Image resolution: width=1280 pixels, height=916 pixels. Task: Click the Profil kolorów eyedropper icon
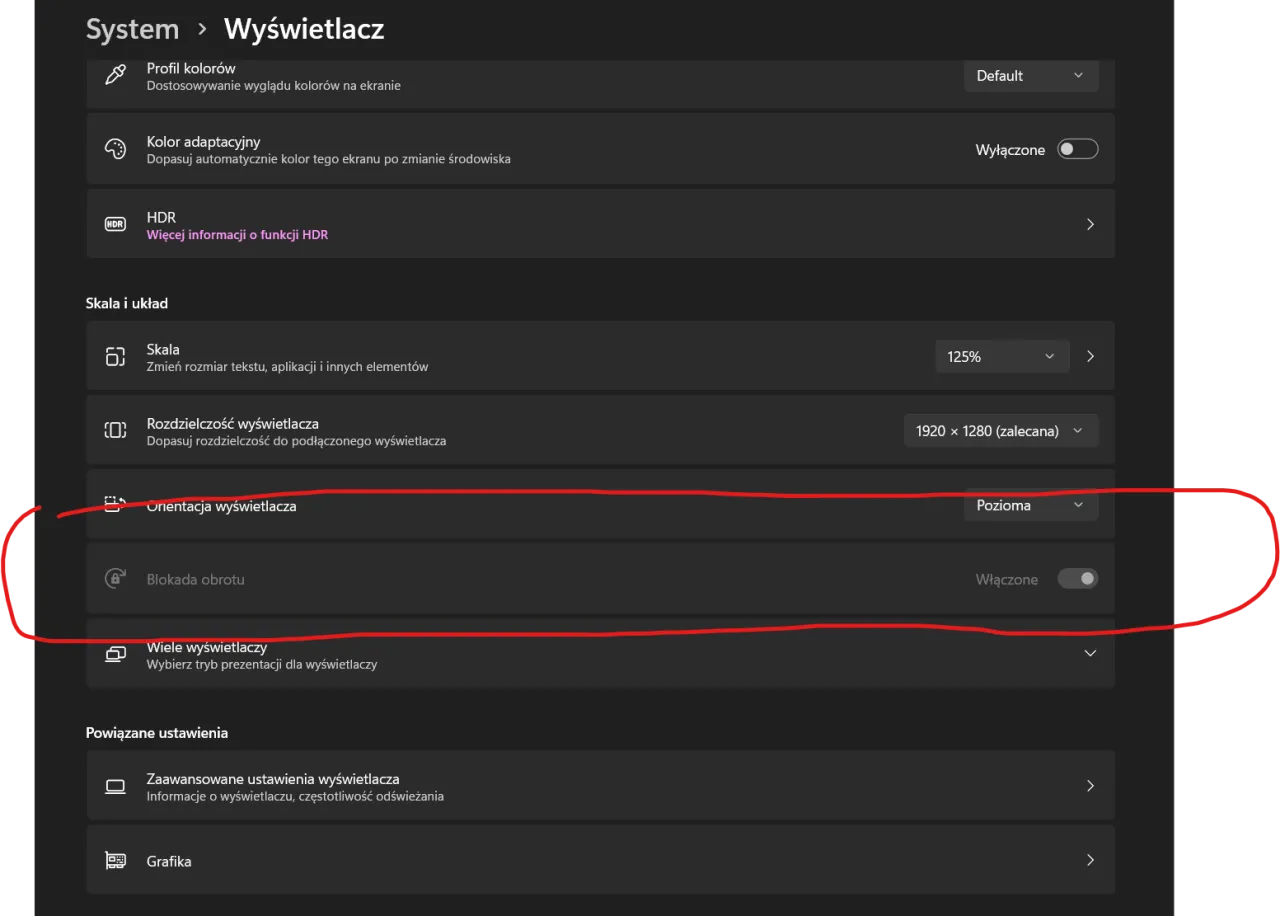(115, 74)
